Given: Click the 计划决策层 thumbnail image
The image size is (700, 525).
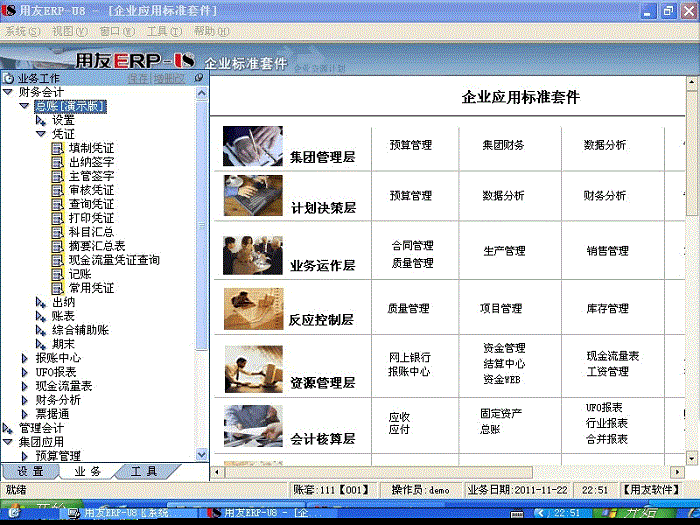Looking at the screenshot, I should (x=253, y=196).
